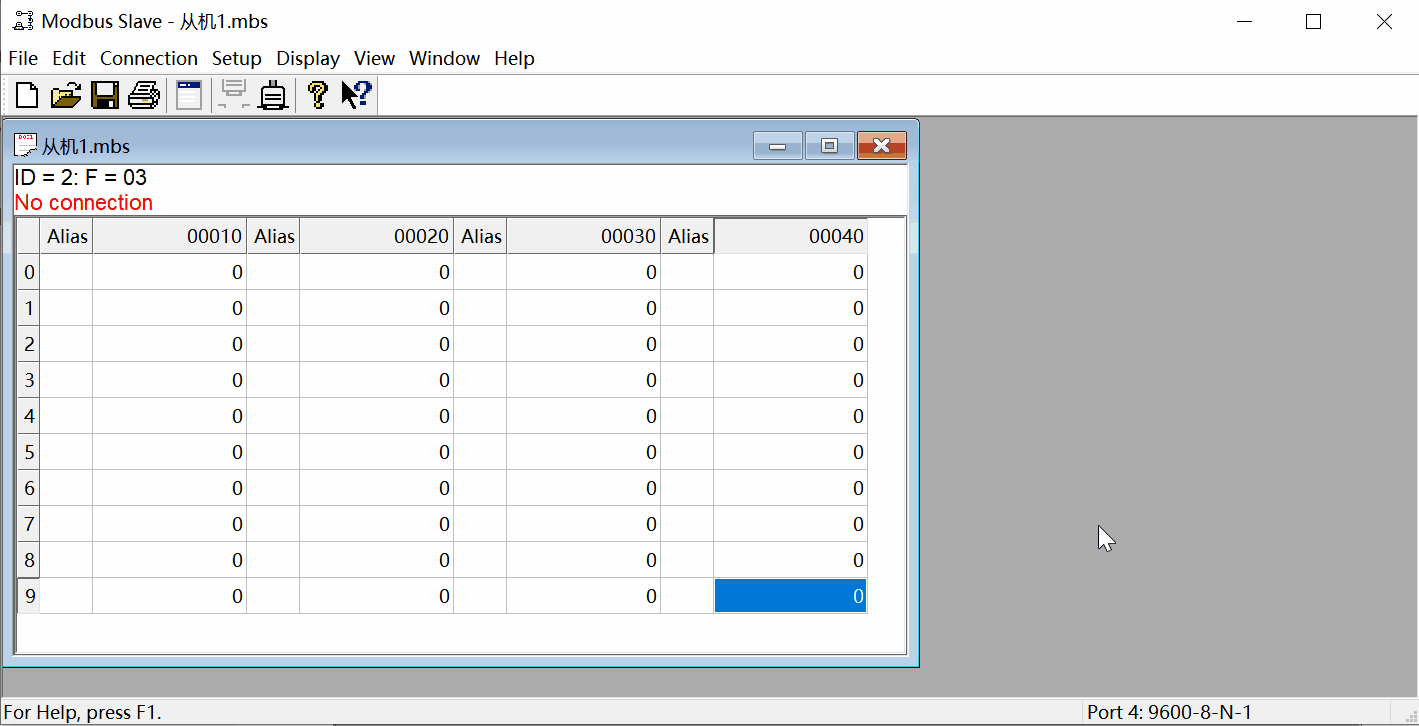Click the Alias header left of 00020
Viewport: 1419px width, 726px height.
click(x=273, y=236)
